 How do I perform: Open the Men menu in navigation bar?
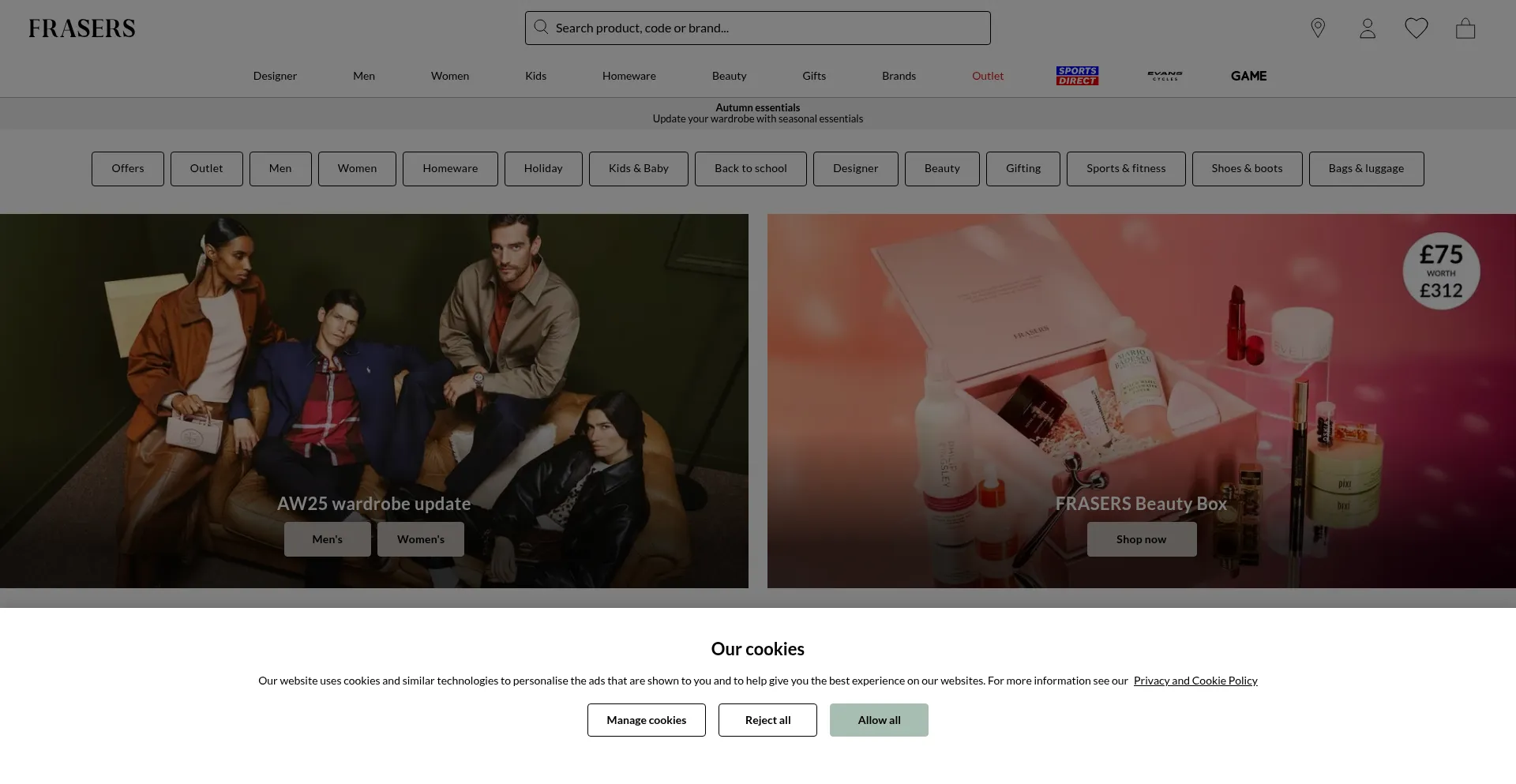[364, 76]
